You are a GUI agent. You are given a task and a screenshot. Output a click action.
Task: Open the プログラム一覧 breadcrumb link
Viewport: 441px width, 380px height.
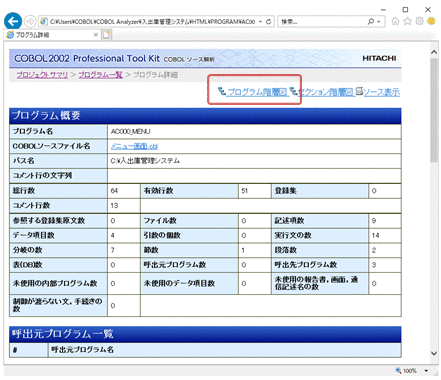click(x=101, y=75)
